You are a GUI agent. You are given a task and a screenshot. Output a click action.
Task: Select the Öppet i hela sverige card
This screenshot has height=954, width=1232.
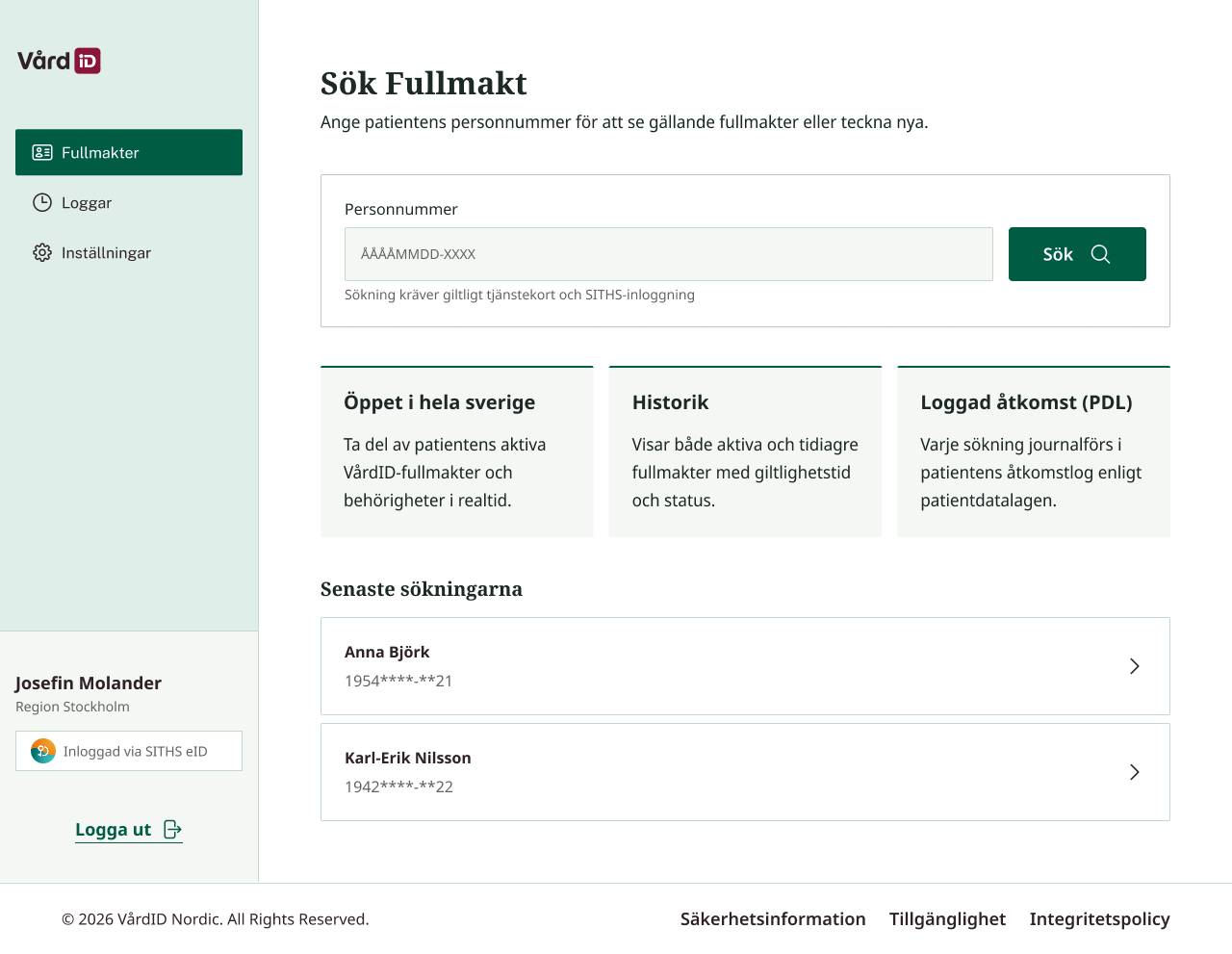click(457, 451)
